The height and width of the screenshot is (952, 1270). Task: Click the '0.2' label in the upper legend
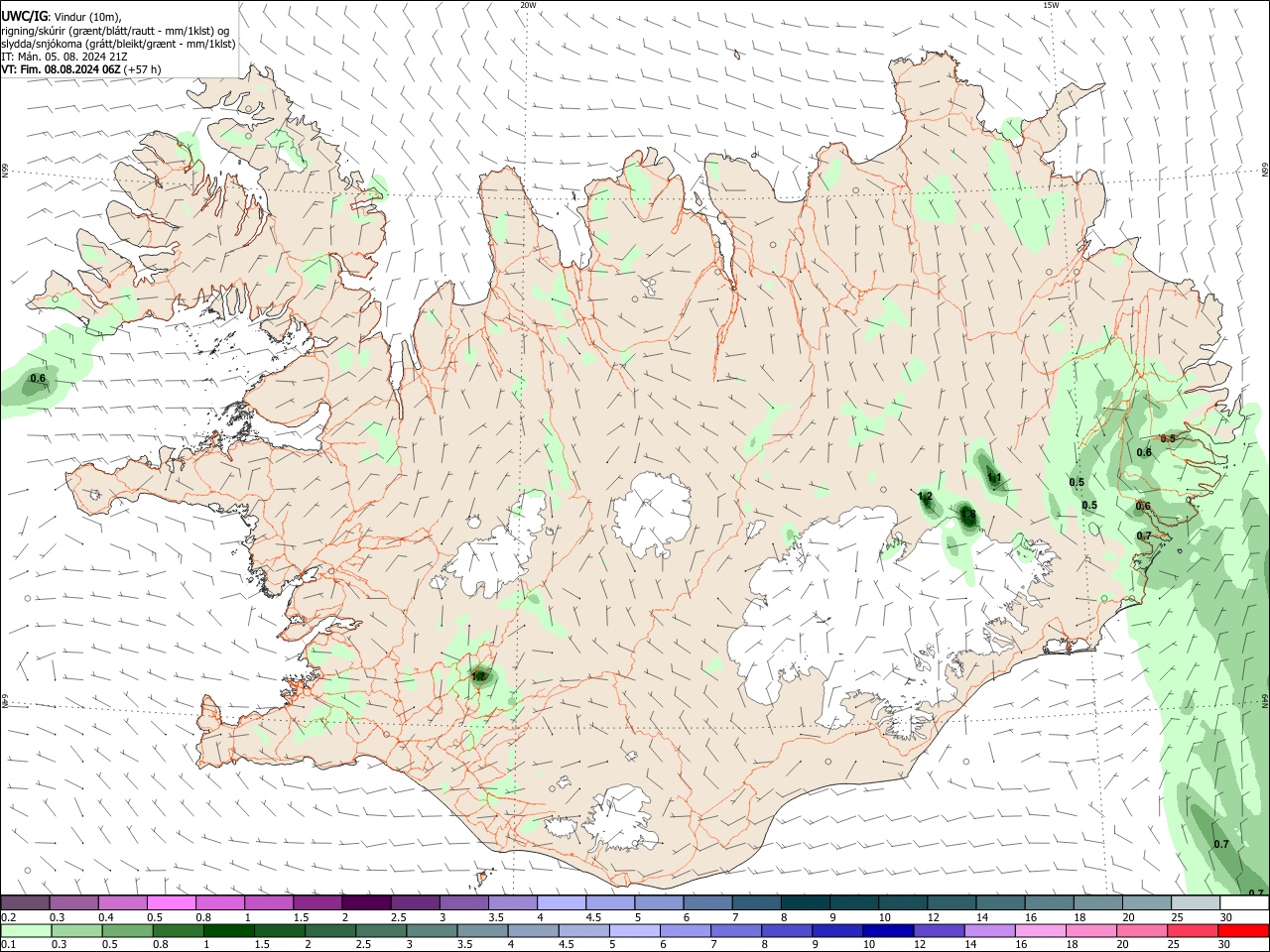[7, 917]
